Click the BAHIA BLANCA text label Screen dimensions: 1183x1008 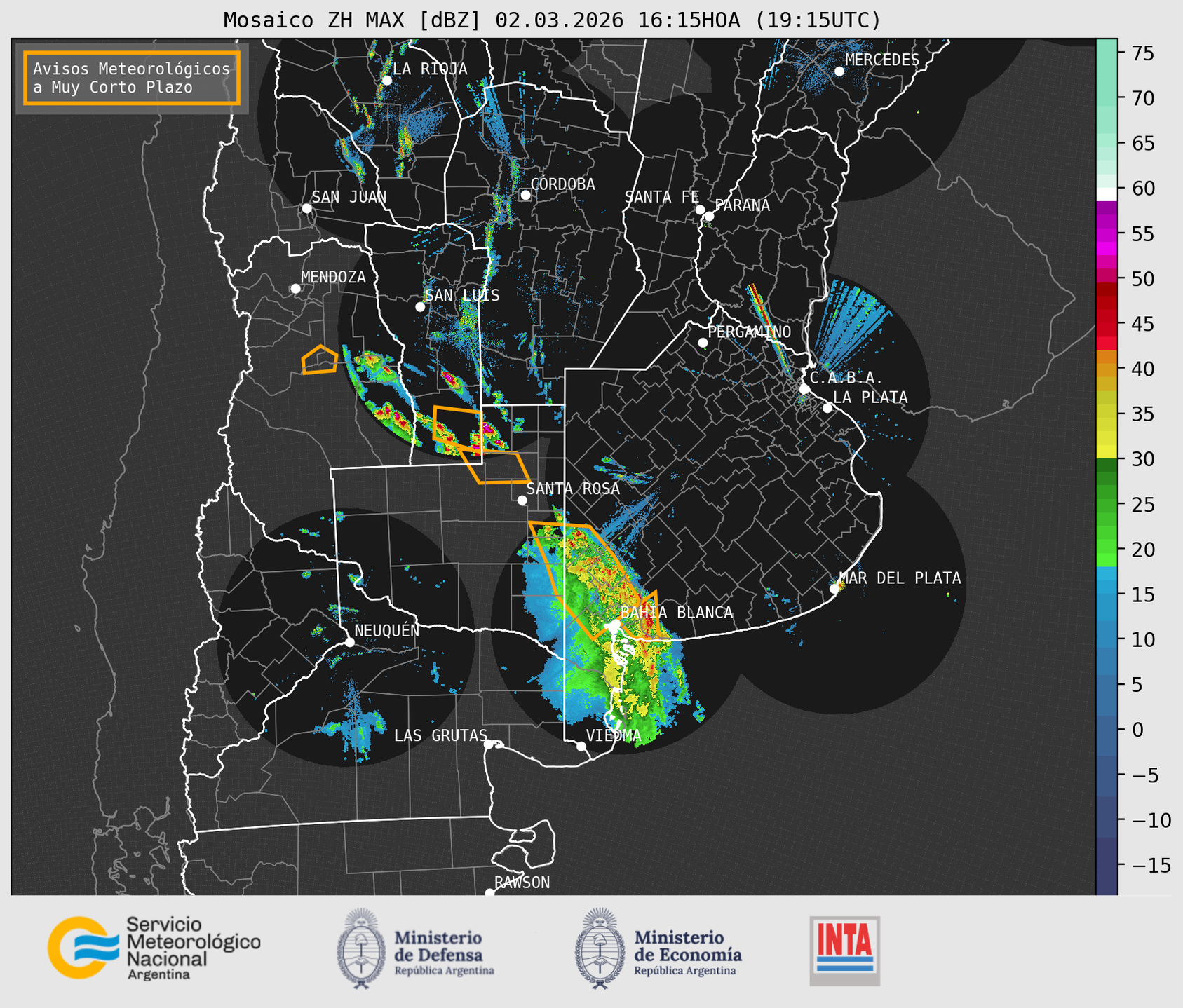tap(677, 613)
